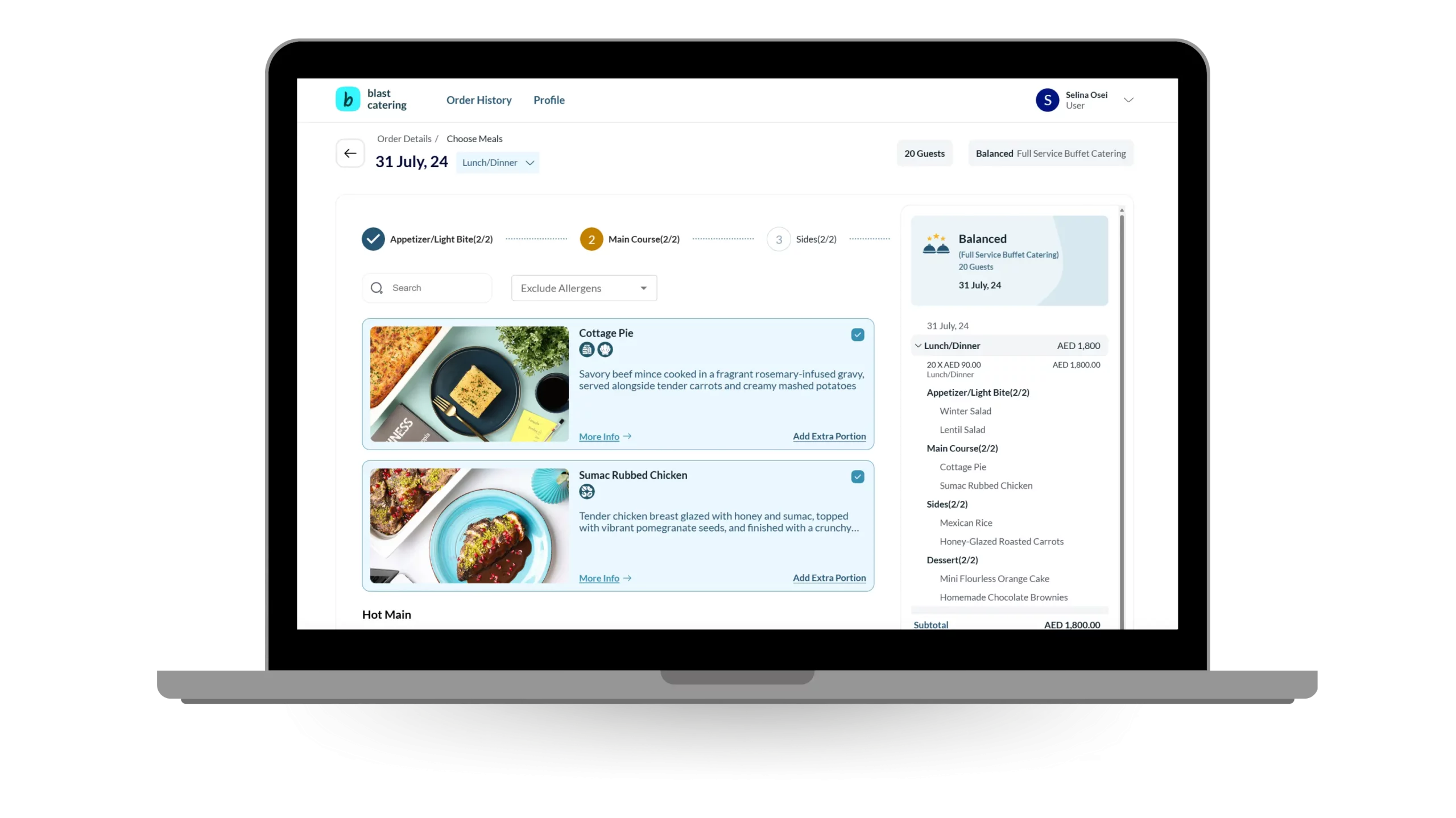Select the Order History menu tab
Screen dimensions: 1456x818
tap(479, 100)
